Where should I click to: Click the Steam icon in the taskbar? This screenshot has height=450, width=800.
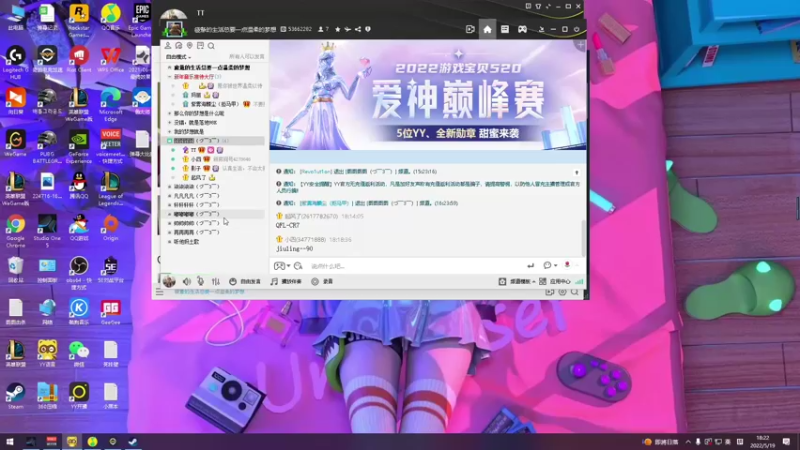[x=133, y=441]
